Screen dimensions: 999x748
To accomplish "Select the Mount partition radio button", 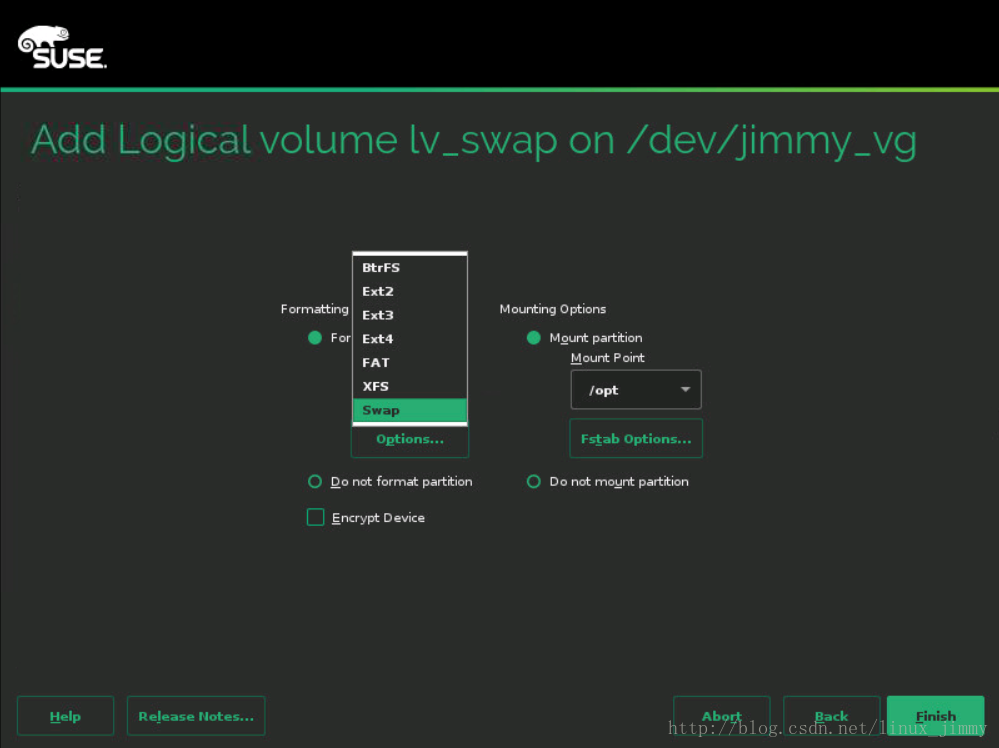I will [x=534, y=338].
